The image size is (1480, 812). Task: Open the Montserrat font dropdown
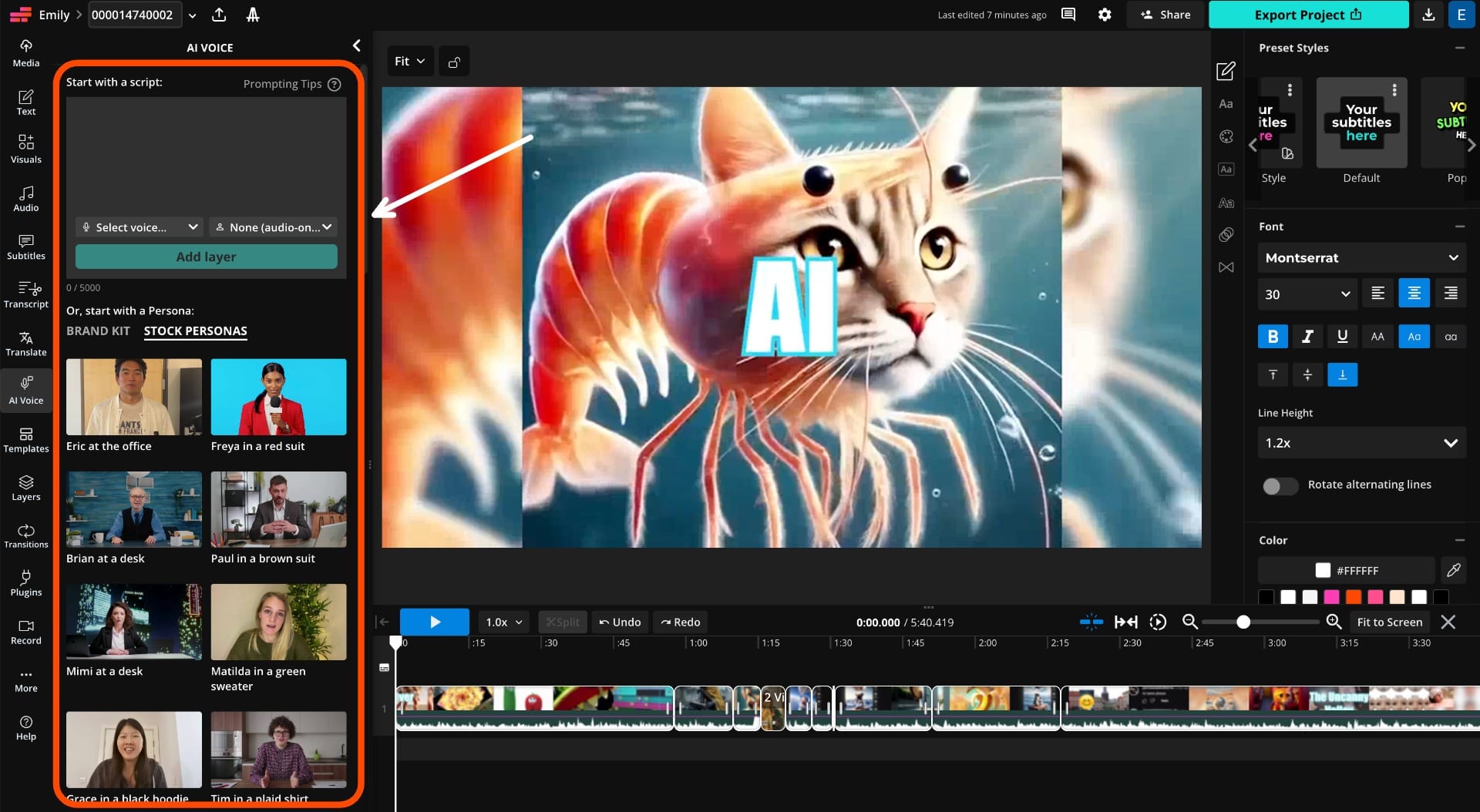pyautogui.click(x=1361, y=258)
